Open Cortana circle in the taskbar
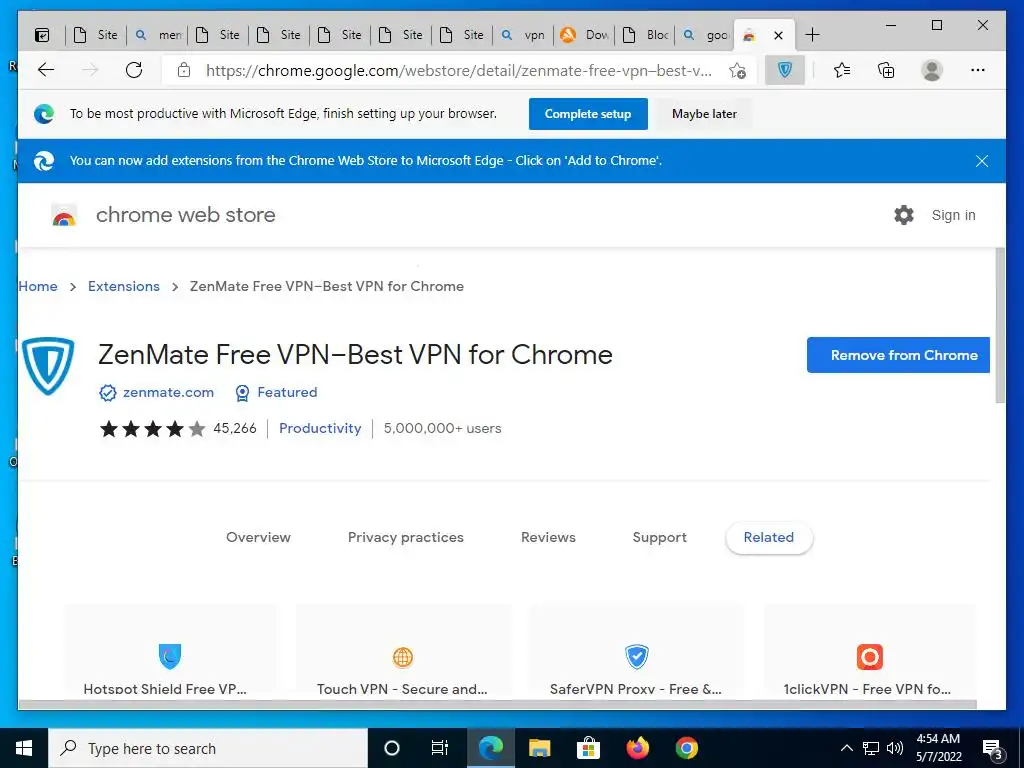The height and width of the screenshot is (768, 1024). pos(392,748)
